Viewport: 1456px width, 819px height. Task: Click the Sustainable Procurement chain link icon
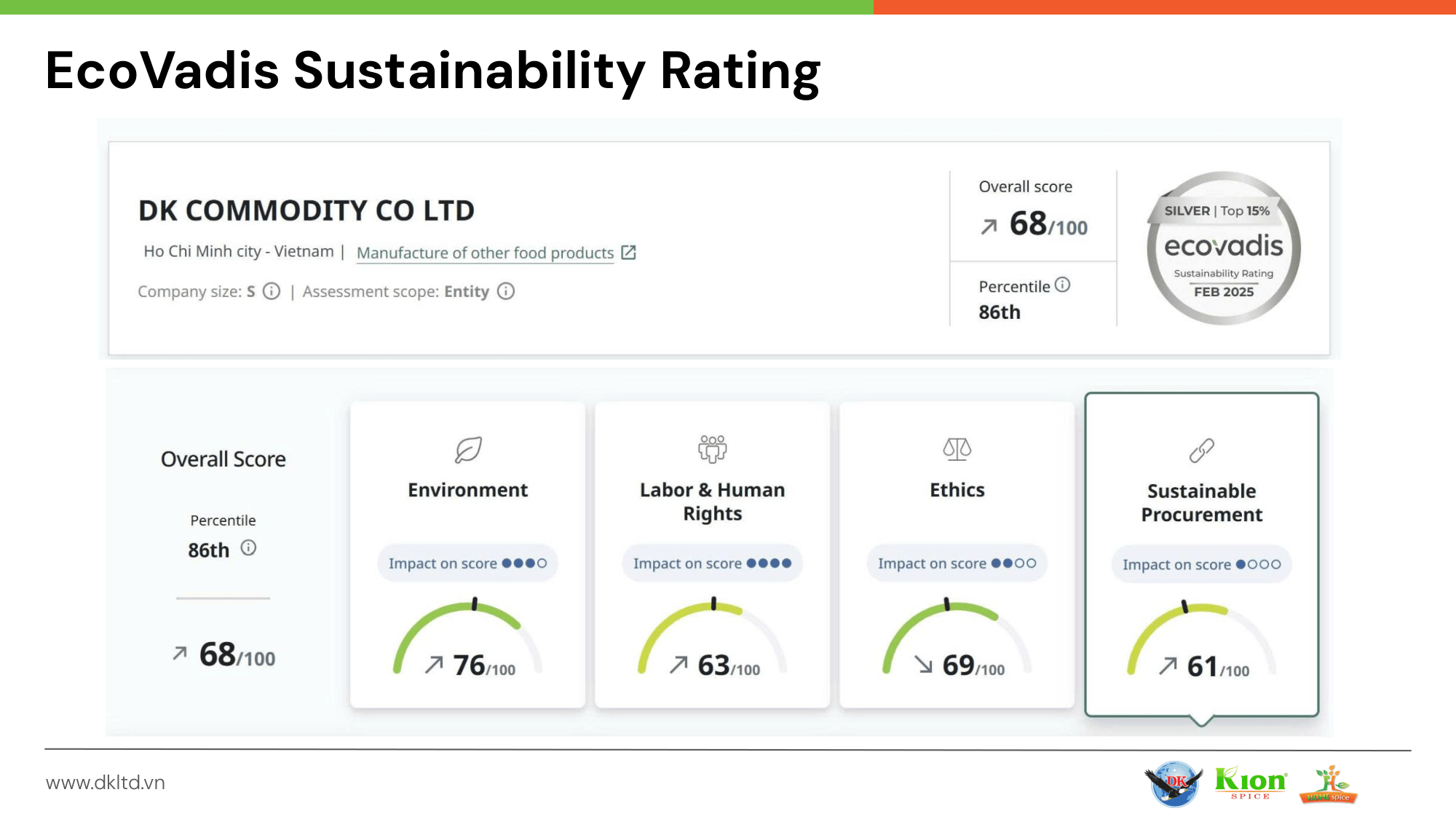(x=1201, y=451)
